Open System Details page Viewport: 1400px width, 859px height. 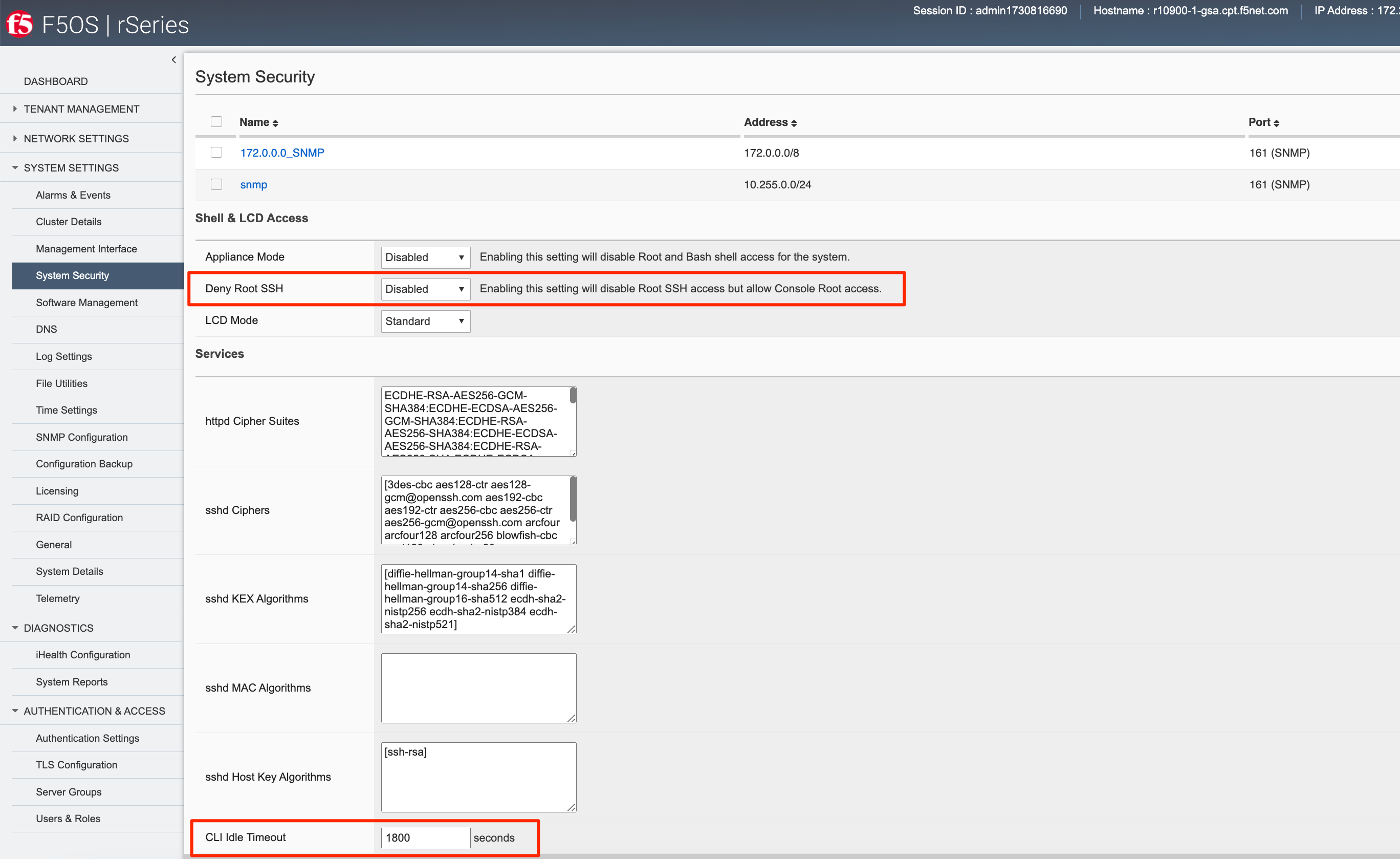point(70,571)
